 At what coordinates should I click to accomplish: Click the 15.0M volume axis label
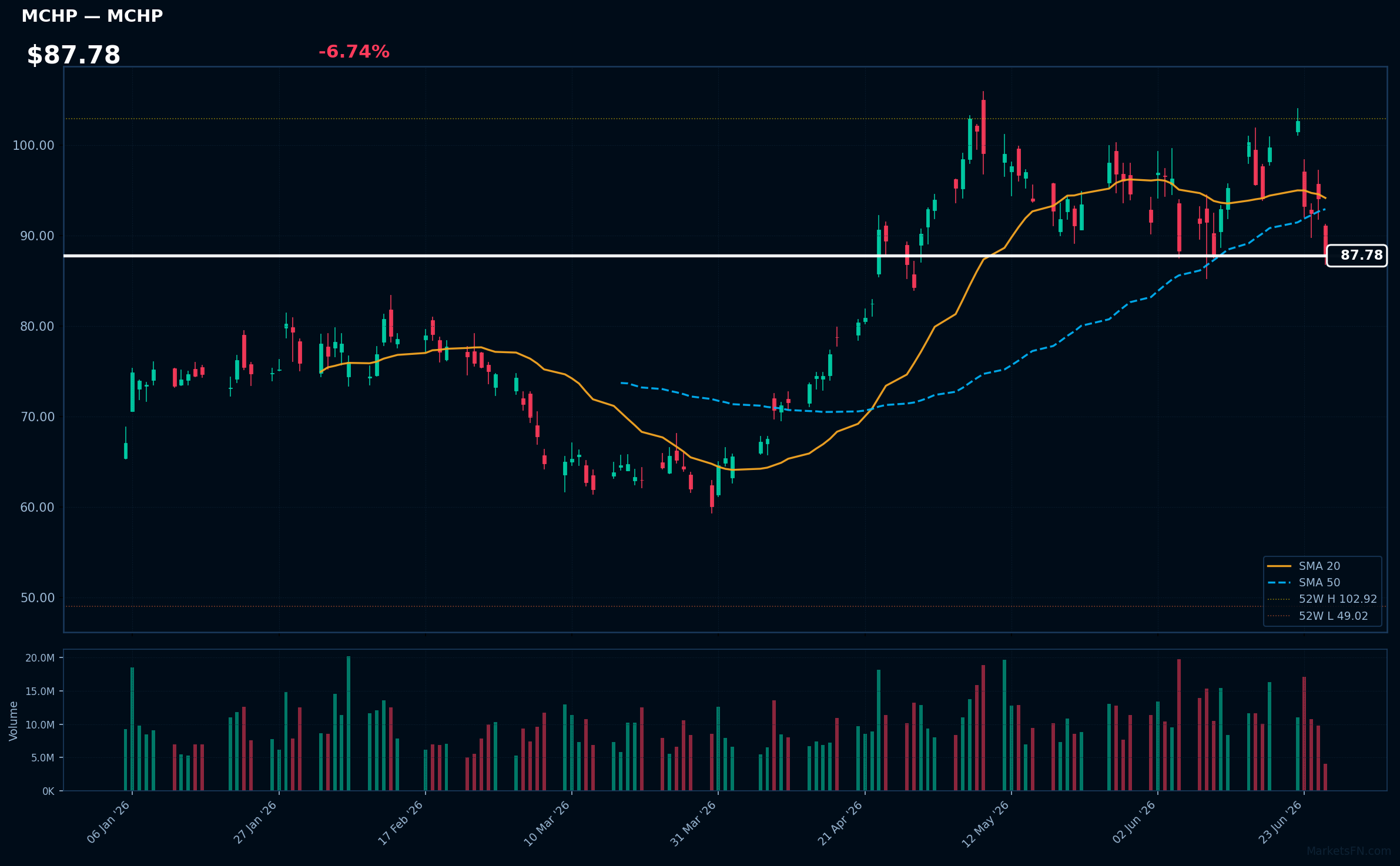(40, 692)
